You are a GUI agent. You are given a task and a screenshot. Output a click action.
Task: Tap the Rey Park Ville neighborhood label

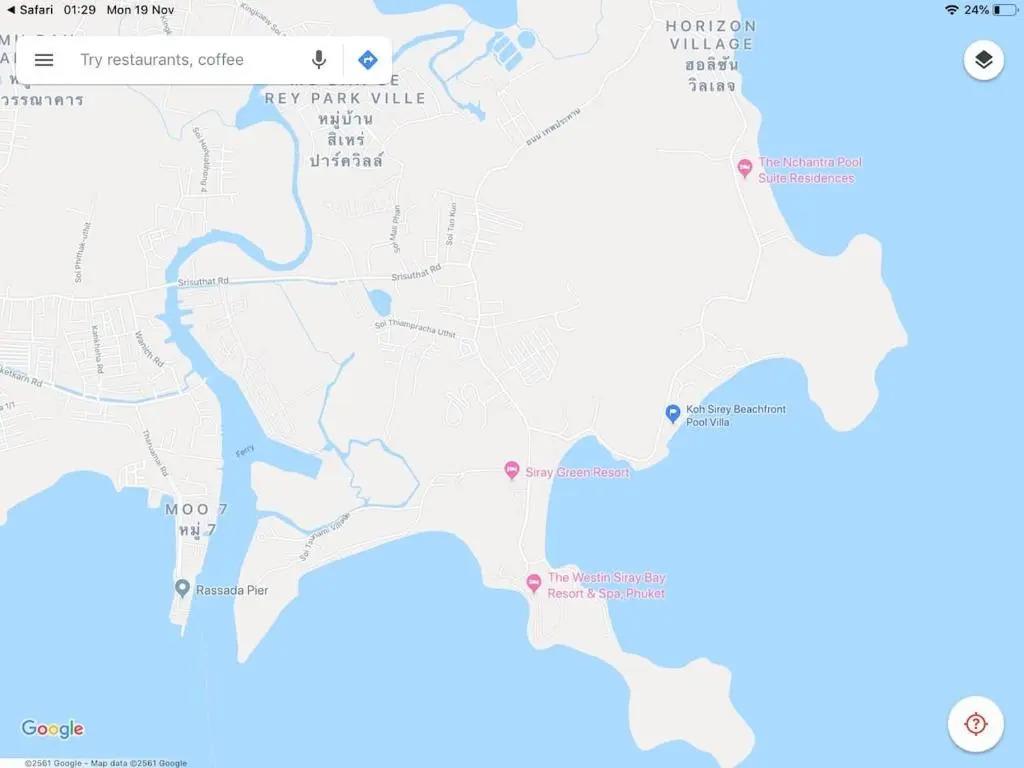[345, 99]
